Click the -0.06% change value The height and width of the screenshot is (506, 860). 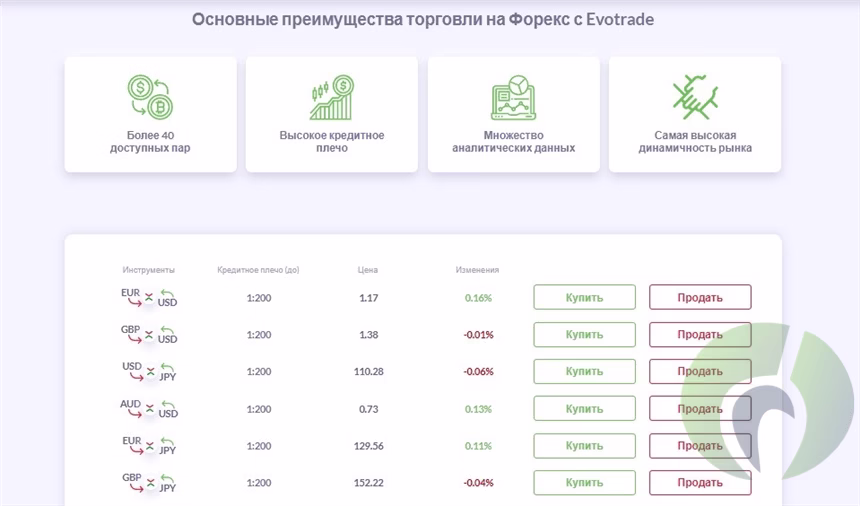click(x=478, y=372)
